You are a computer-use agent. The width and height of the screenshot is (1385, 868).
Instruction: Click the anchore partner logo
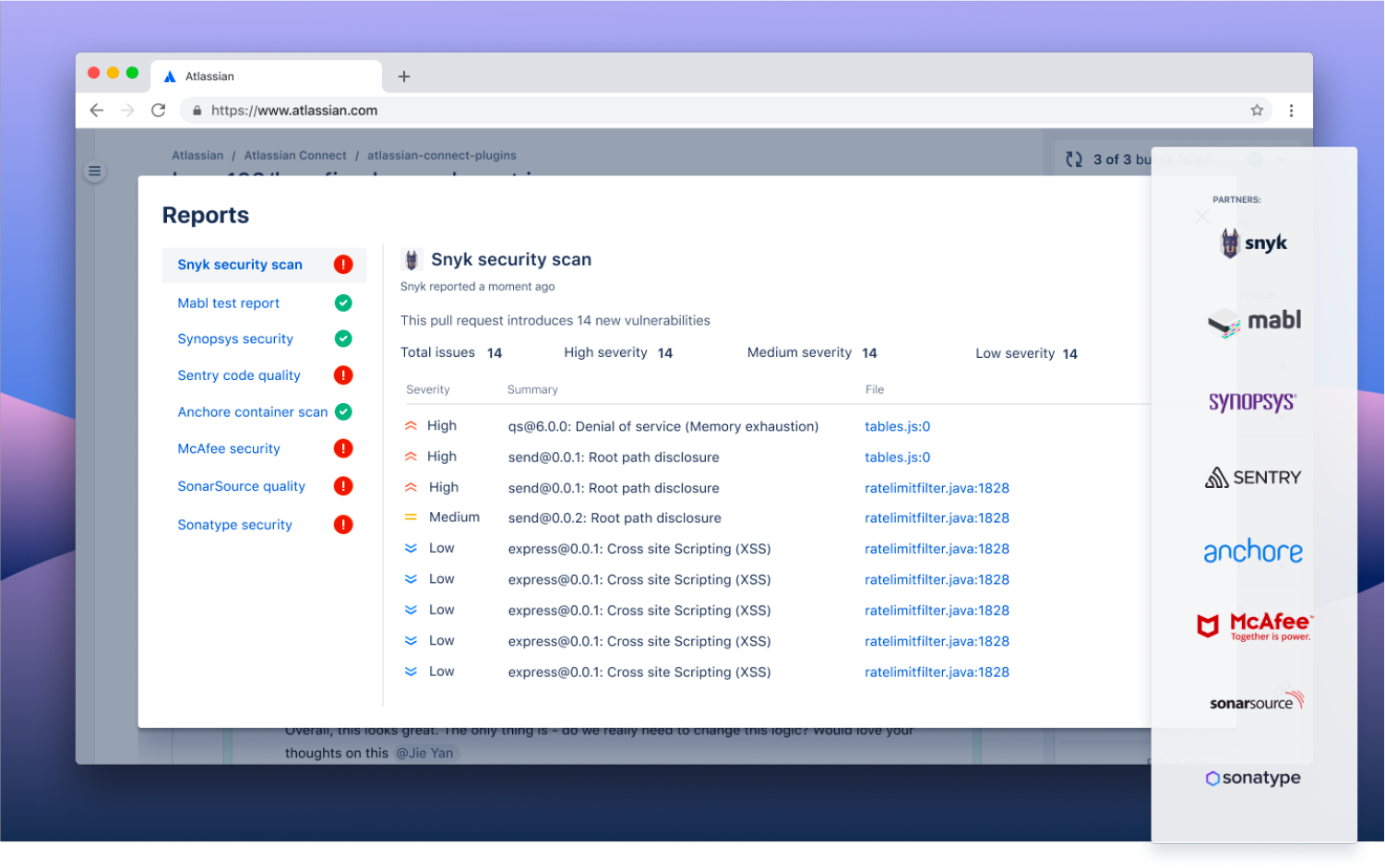(x=1253, y=552)
